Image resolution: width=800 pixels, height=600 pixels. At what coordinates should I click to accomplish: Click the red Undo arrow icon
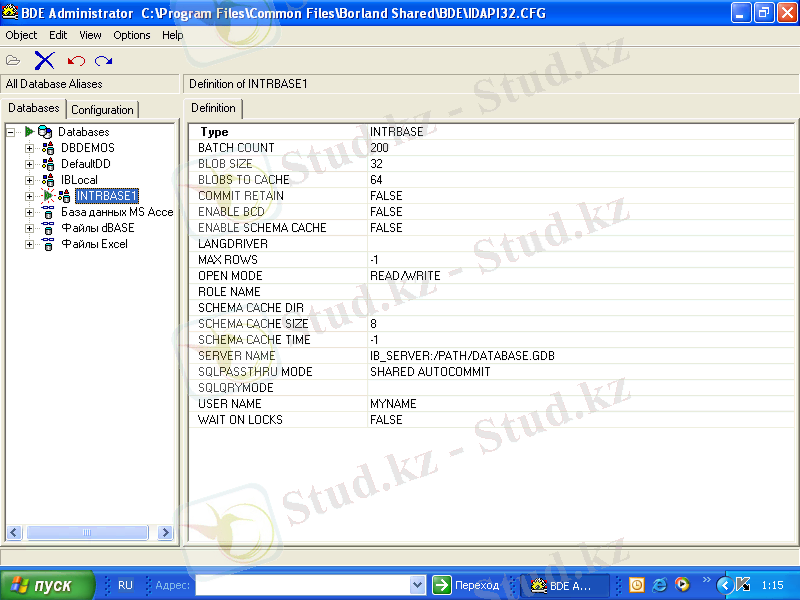click(x=76, y=61)
